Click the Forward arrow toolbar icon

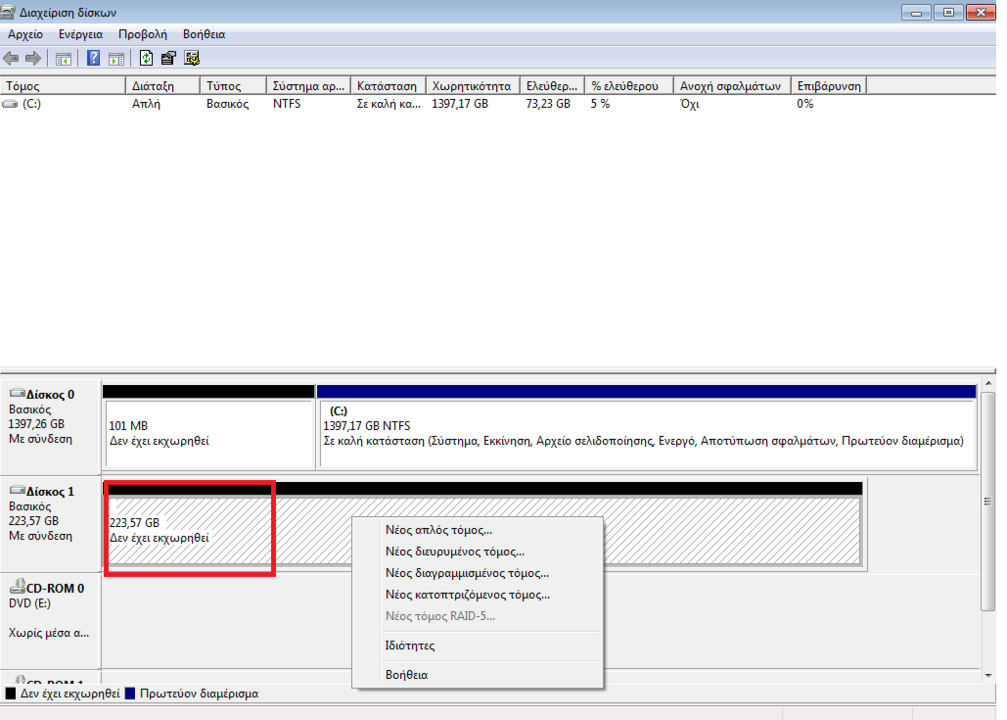click(33, 58)
